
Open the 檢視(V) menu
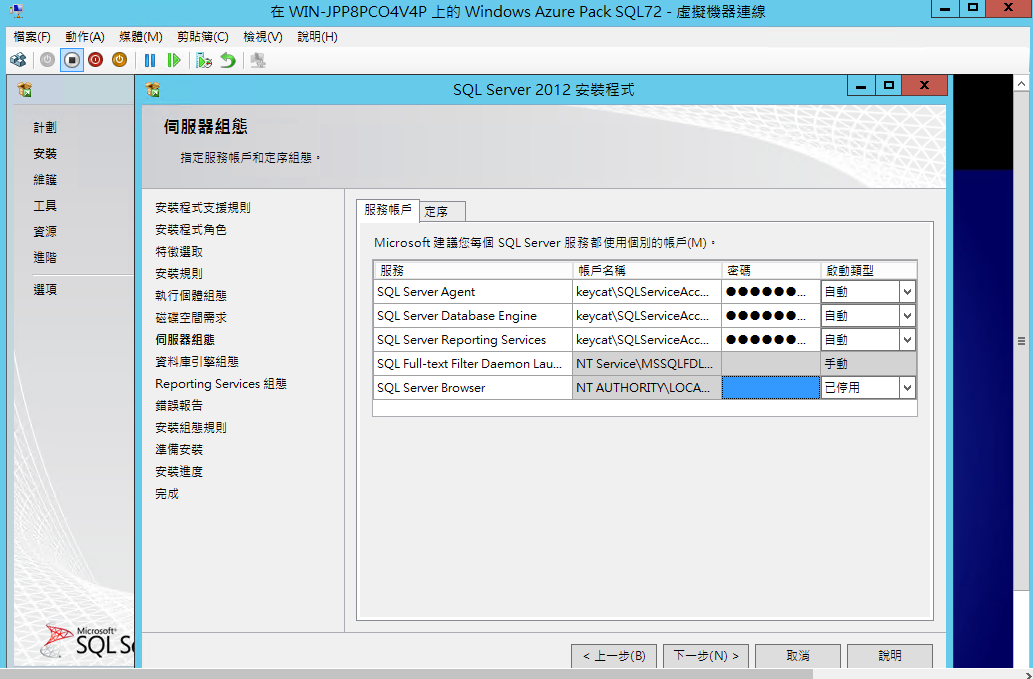[263, 37]
